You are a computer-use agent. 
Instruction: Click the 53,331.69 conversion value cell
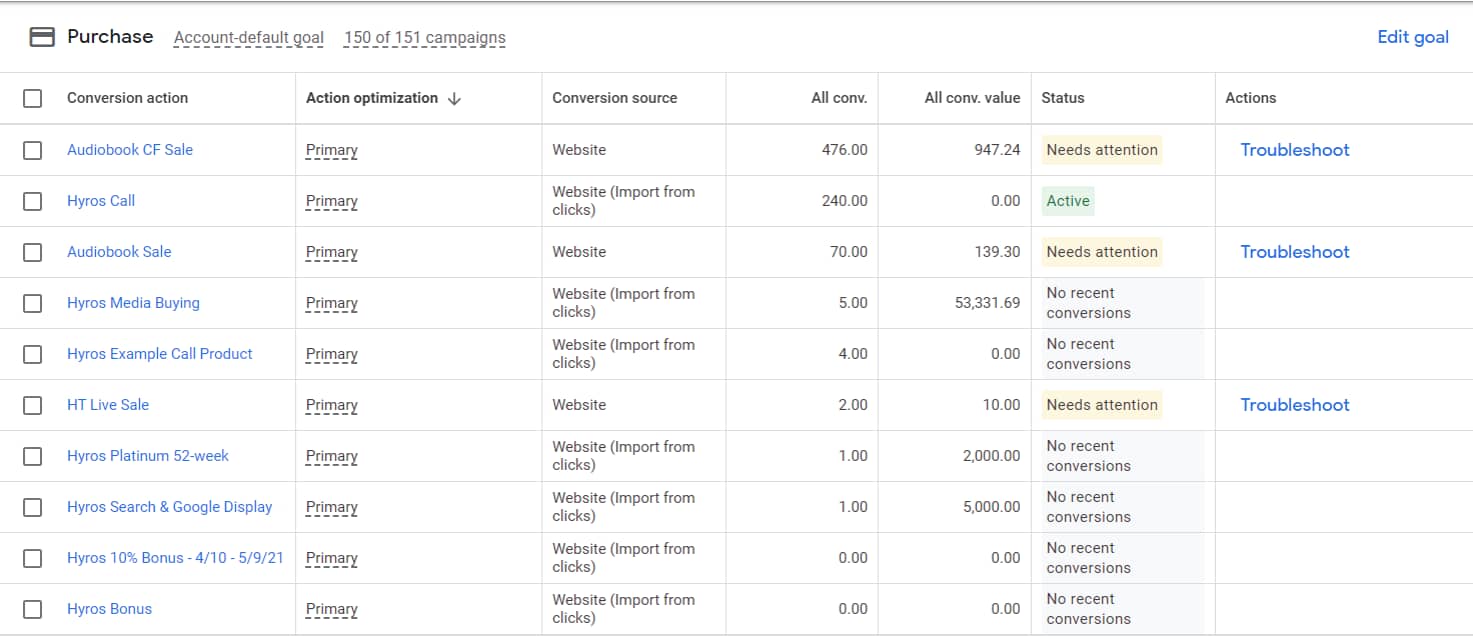988,303
